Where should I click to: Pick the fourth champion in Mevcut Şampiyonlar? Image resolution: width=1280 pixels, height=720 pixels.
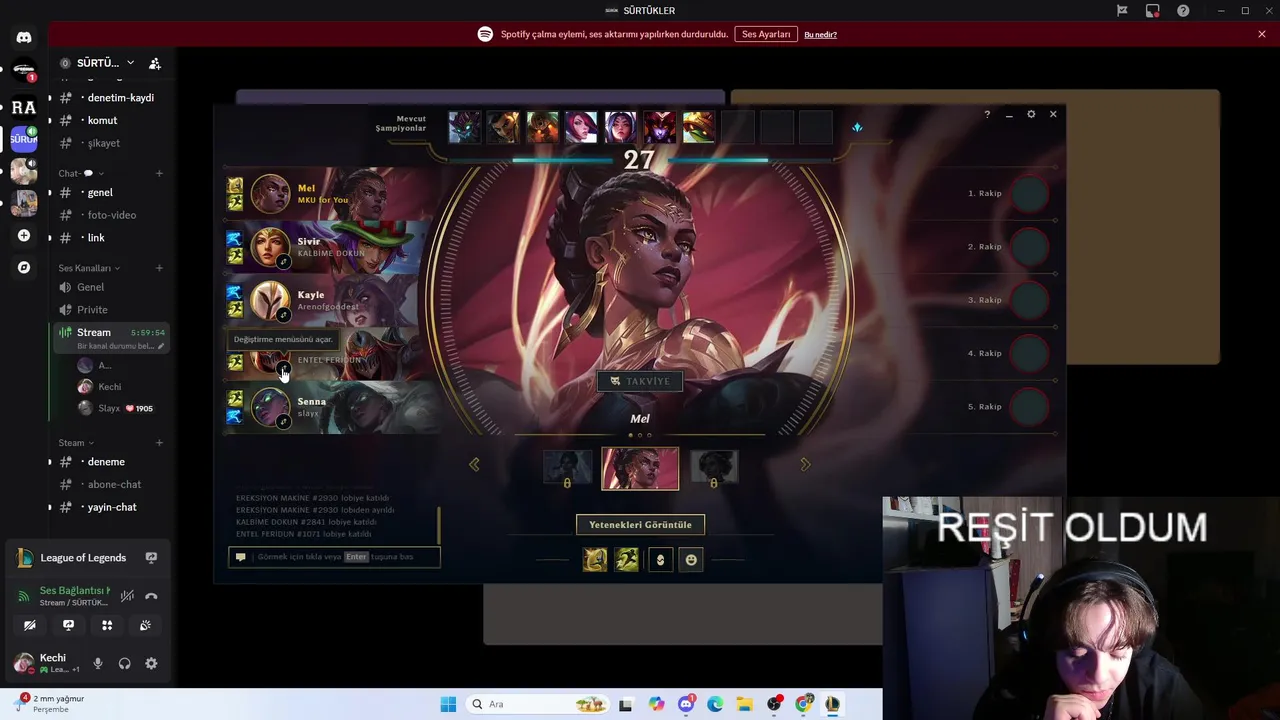point(581,127)
